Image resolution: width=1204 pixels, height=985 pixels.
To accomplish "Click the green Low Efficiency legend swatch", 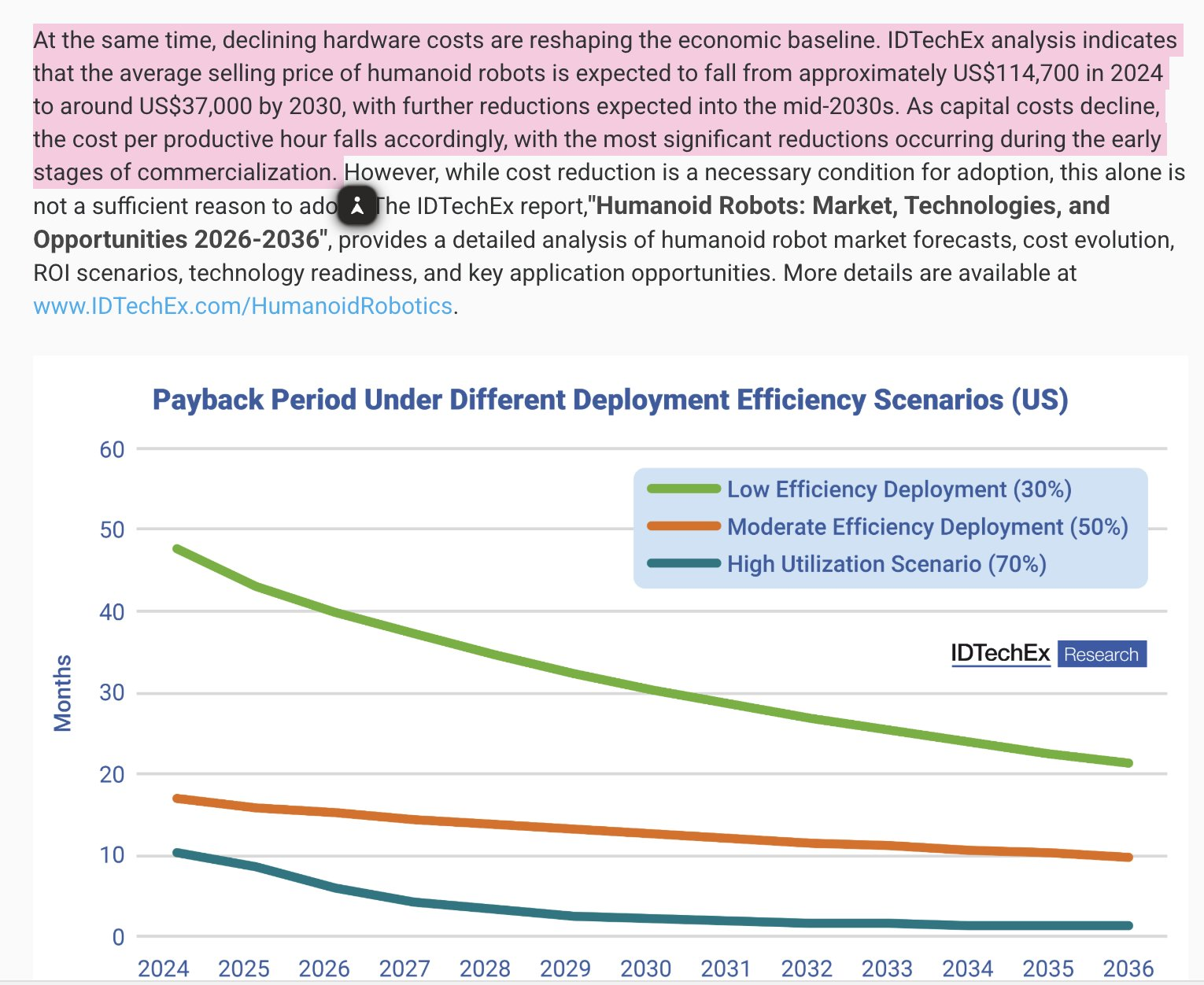I will point(684,489).
